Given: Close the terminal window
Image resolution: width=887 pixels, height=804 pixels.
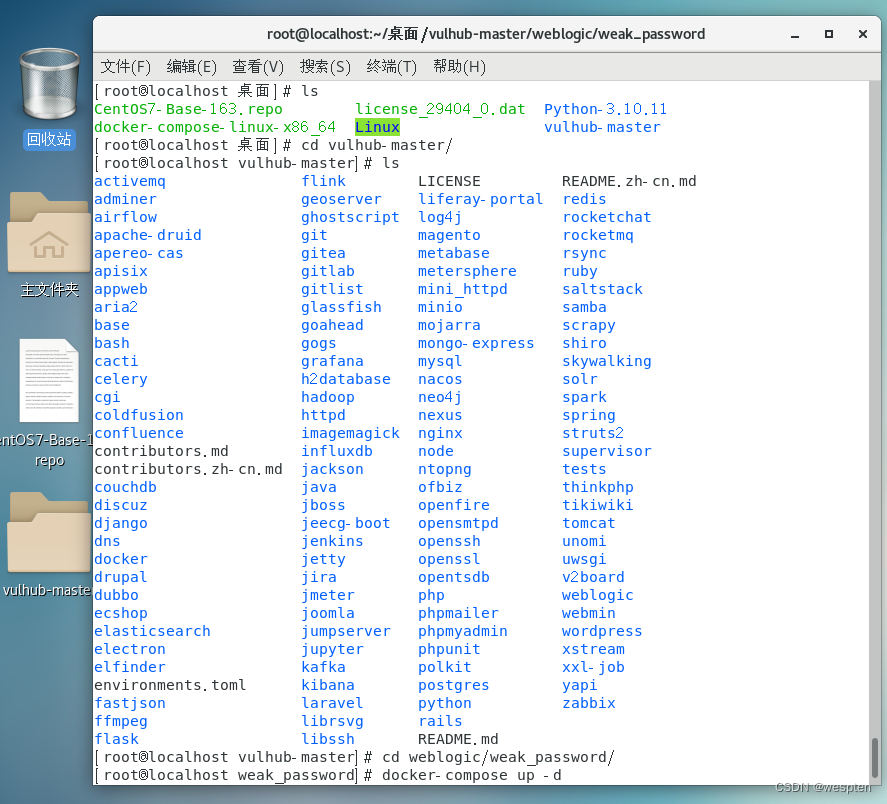Looking at the screenshot, I should coord(863,35).
